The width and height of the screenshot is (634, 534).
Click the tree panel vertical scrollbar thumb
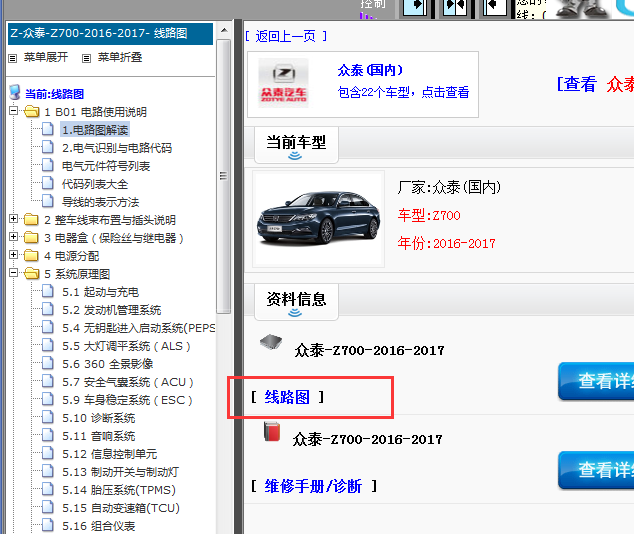223,176
